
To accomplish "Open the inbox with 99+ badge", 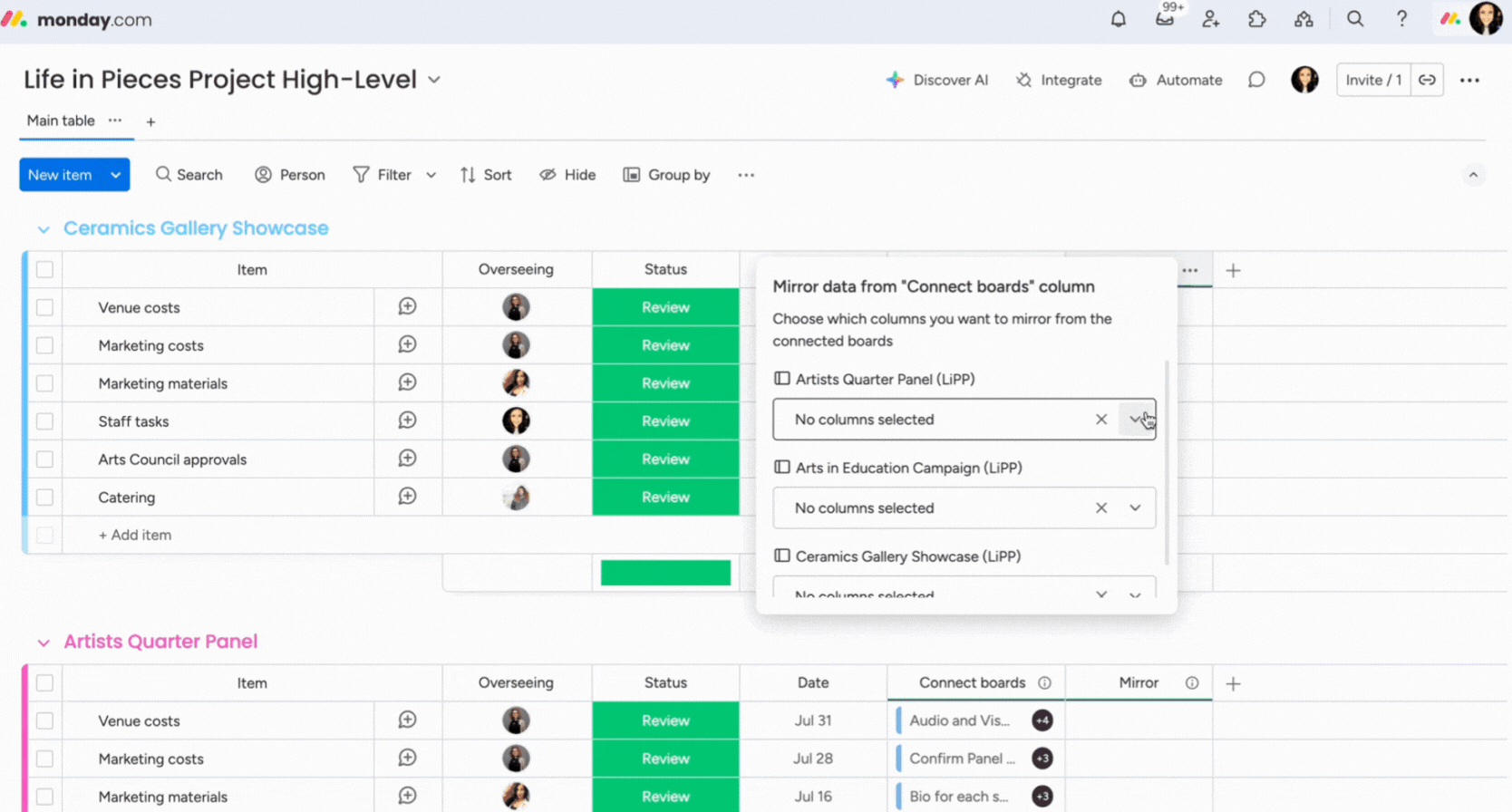I will click(x=1165, y=19).
